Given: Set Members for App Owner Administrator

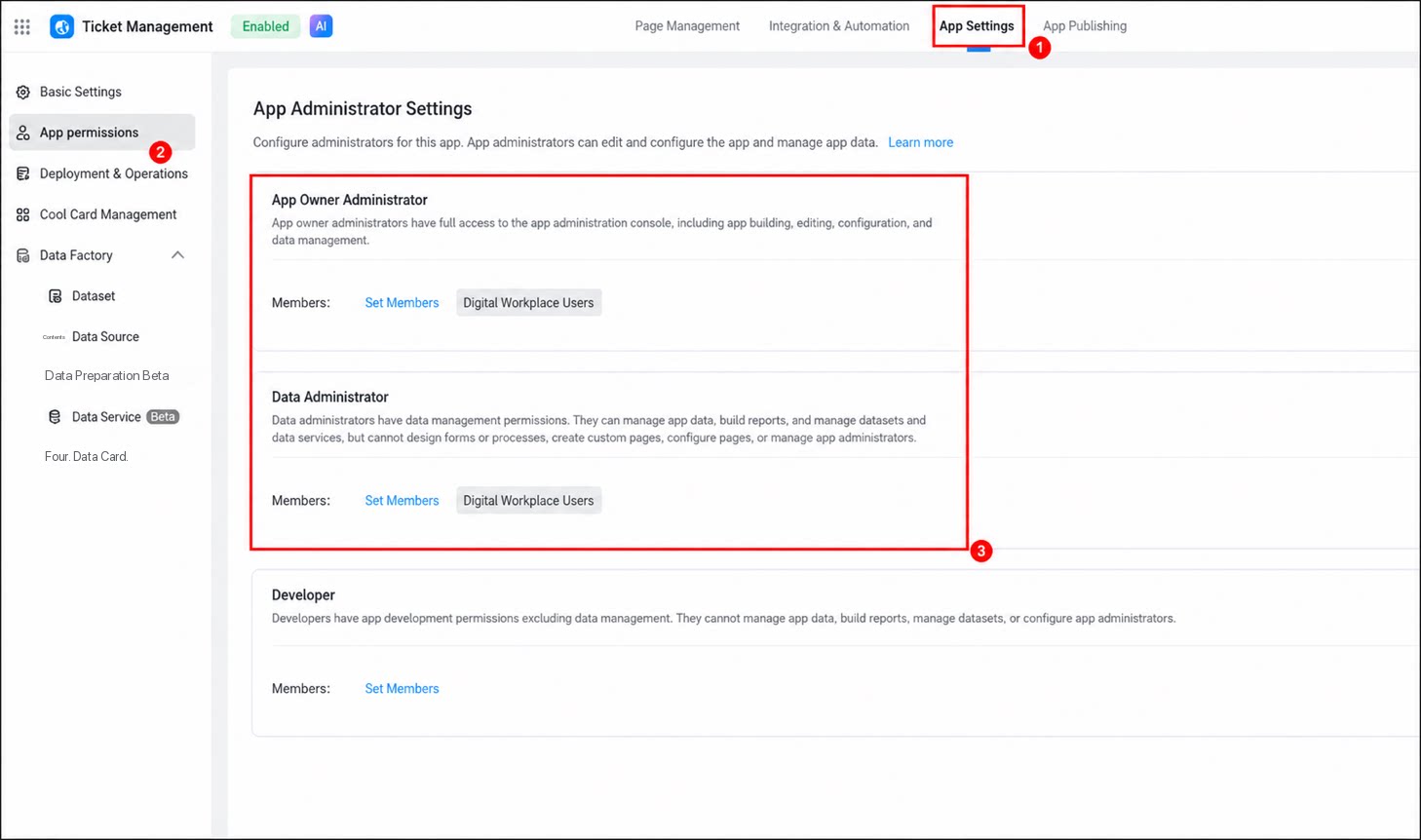Looking at the screenshot, I should [402, 303].
